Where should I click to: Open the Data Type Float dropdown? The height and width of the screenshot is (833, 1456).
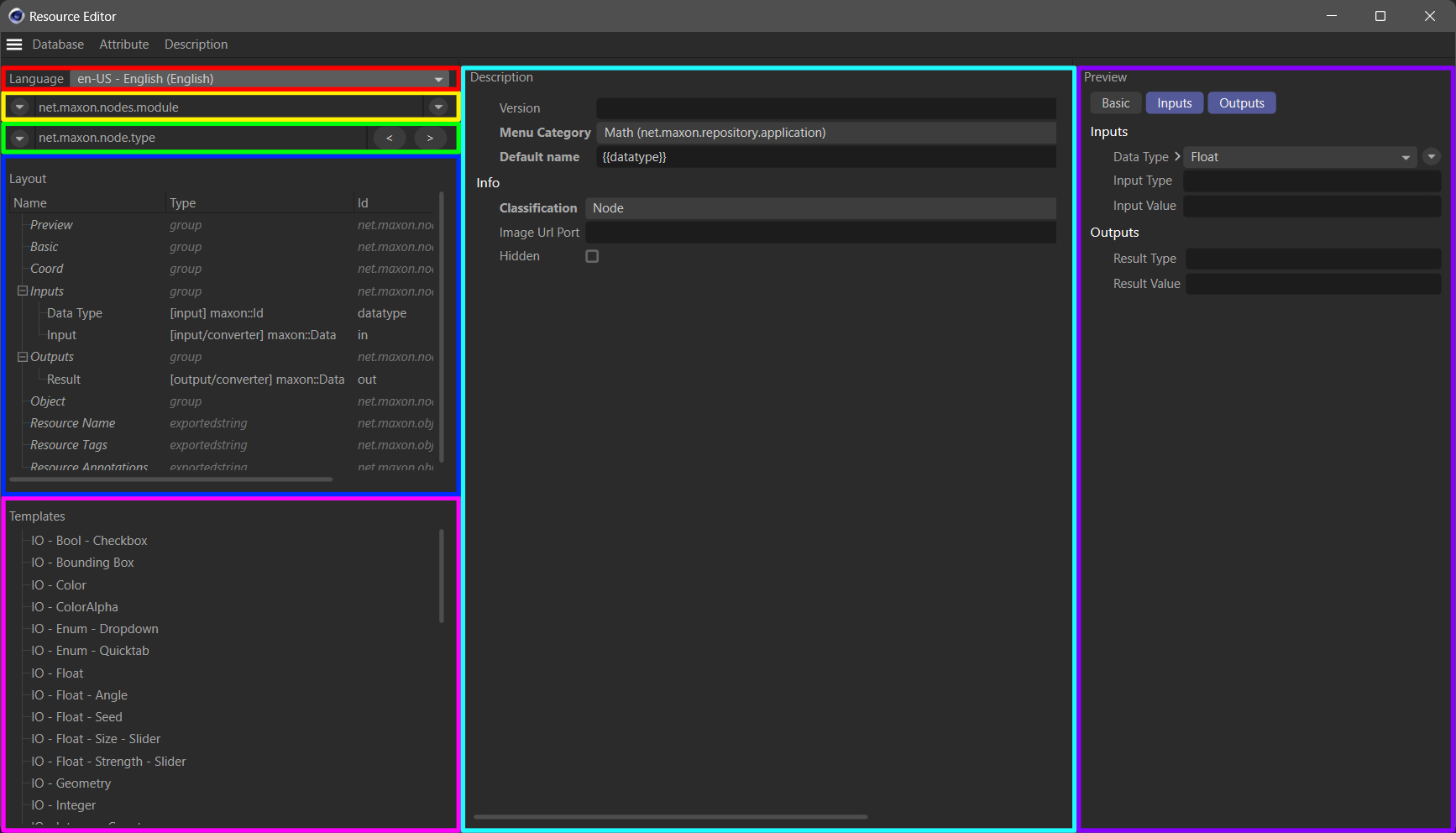tap(1299, 157)
